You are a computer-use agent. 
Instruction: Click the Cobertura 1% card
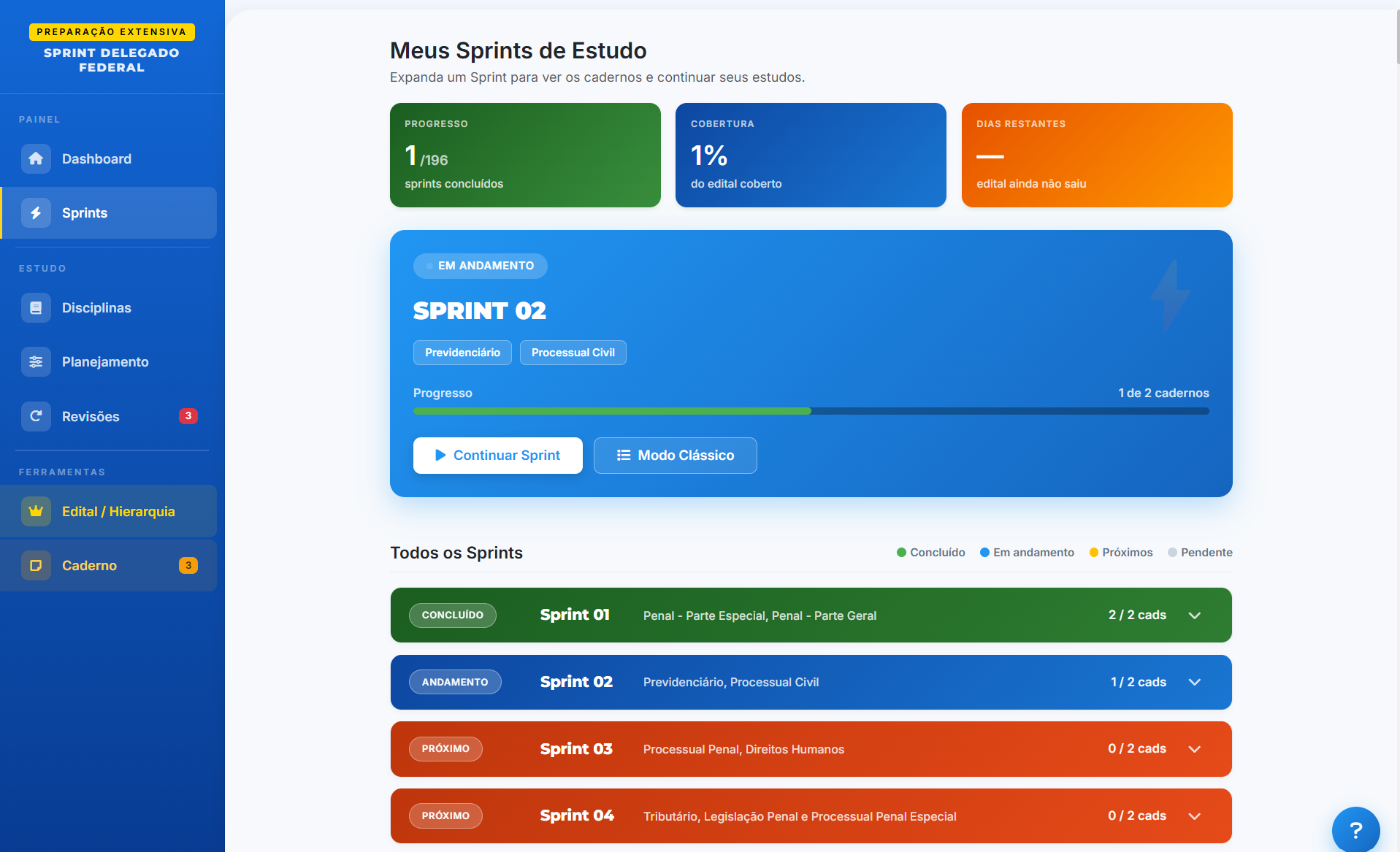pyautogui.click(x=811, y=155)
